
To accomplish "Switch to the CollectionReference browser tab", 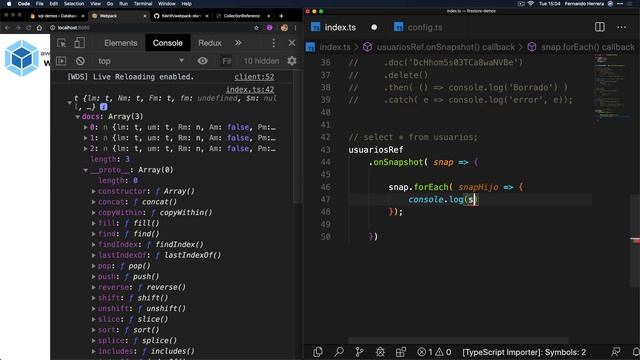I will coord(243,16).
